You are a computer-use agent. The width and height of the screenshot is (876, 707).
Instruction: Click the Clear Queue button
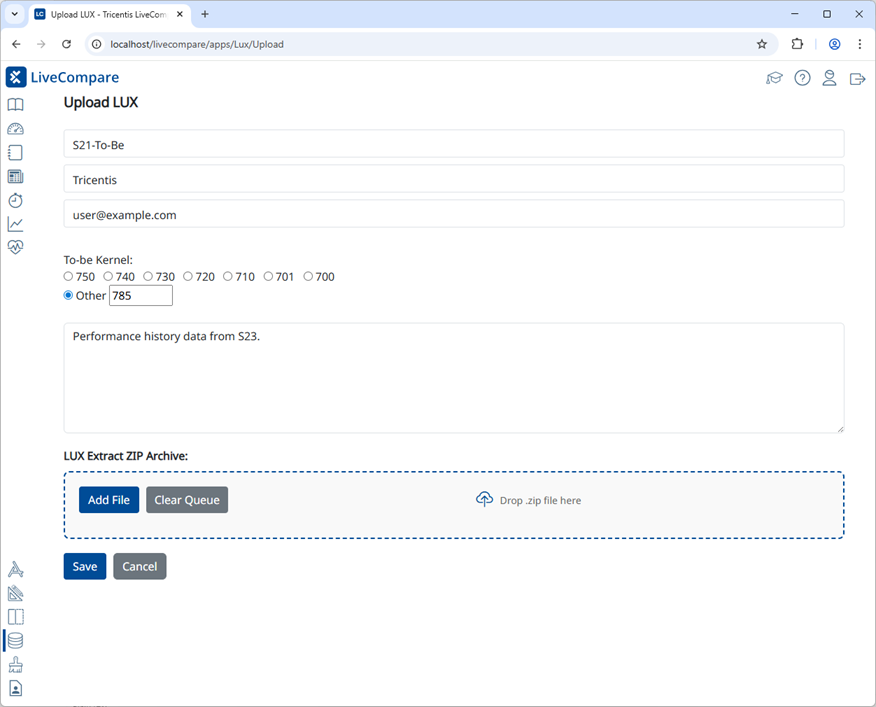point(186,499)
